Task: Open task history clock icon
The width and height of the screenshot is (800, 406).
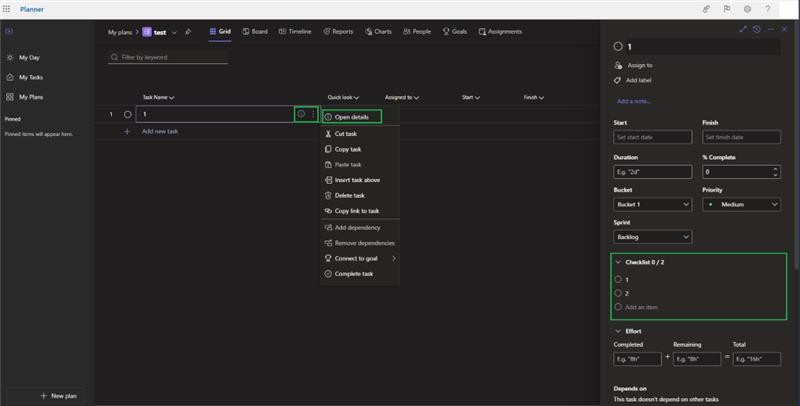Action: click(757, 29)
